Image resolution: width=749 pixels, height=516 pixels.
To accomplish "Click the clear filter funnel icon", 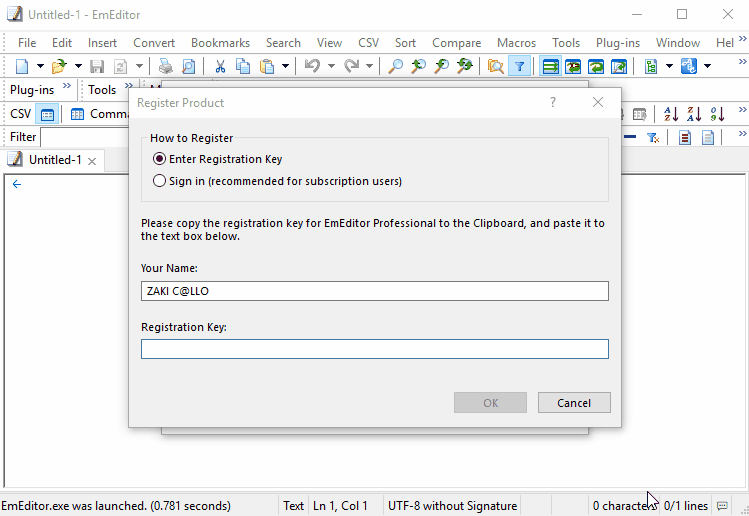I will point(653,138).
